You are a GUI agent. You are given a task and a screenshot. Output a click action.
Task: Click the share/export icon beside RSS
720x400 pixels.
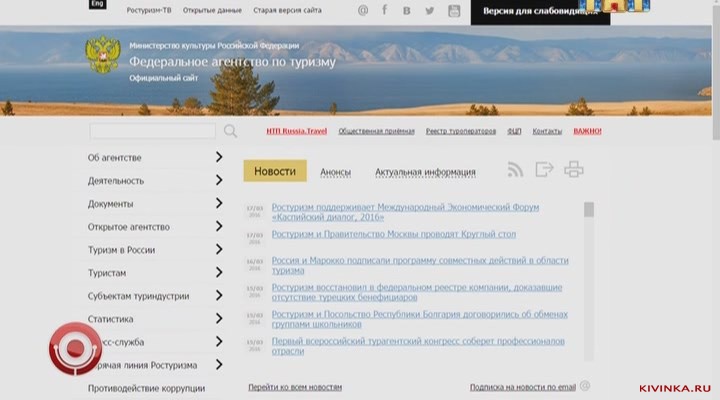[544, 170]
